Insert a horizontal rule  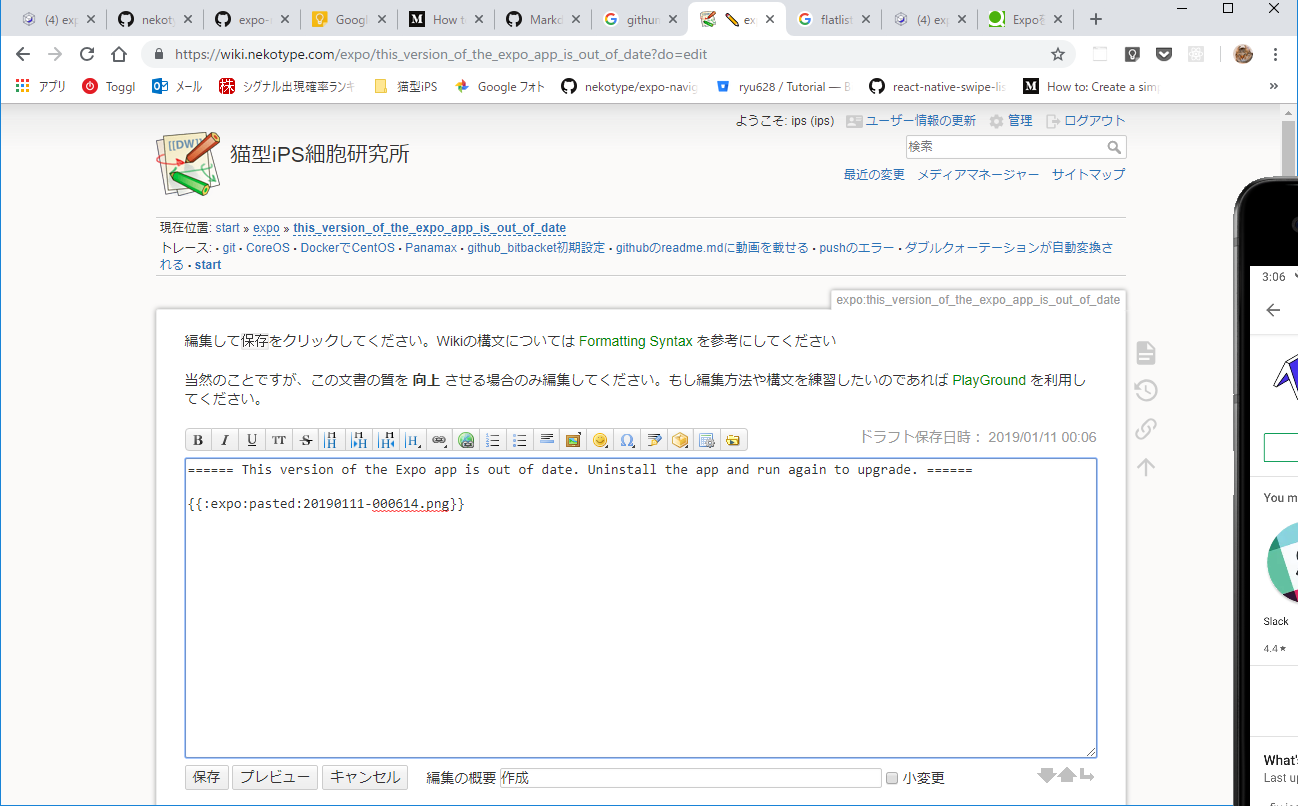pos(546,439)
